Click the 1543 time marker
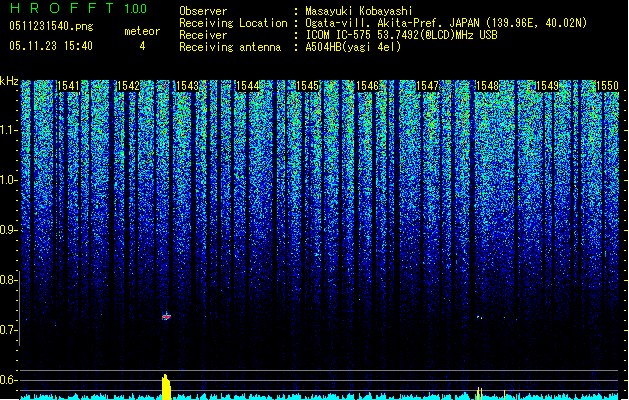This screenshot has height=400, width=629. pyautogui.click(x=187, y=86)
